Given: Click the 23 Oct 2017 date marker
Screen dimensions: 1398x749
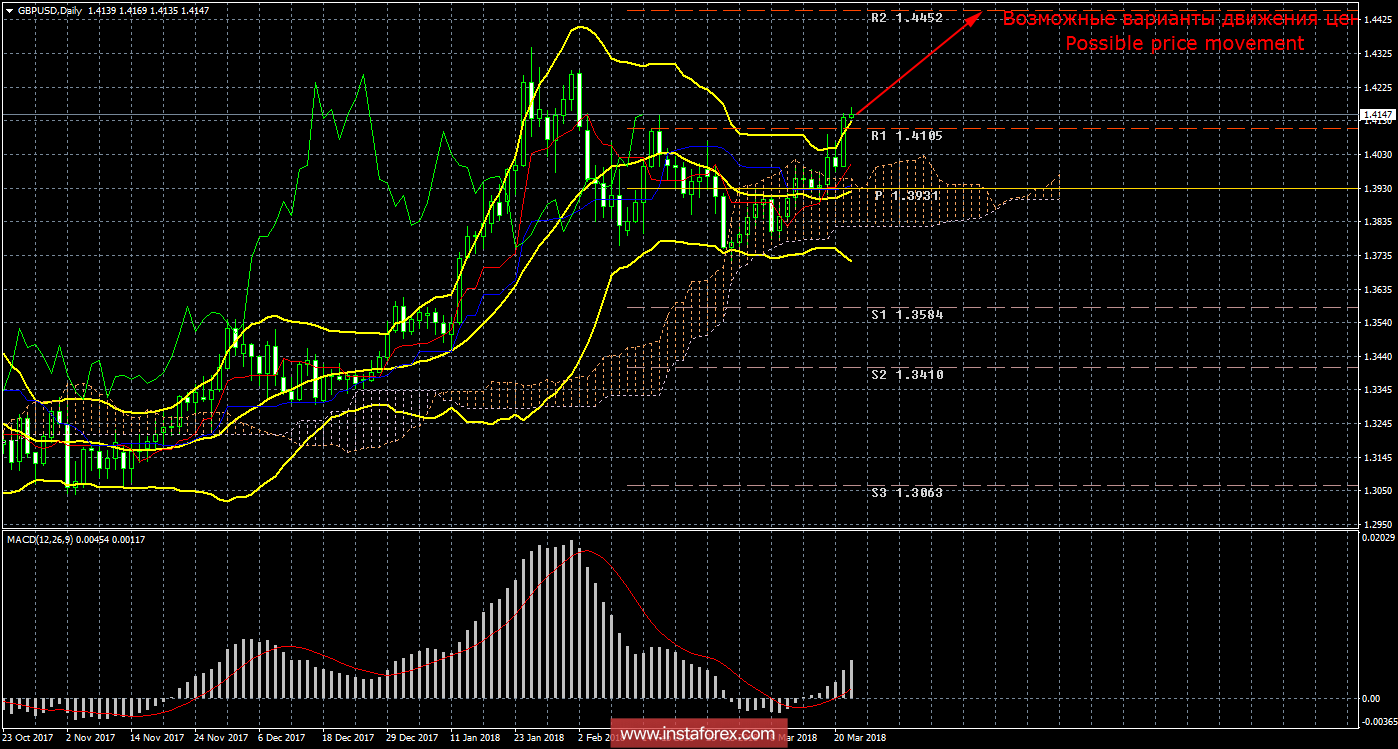Looking at the screenshot, I should tap(27, 737).
